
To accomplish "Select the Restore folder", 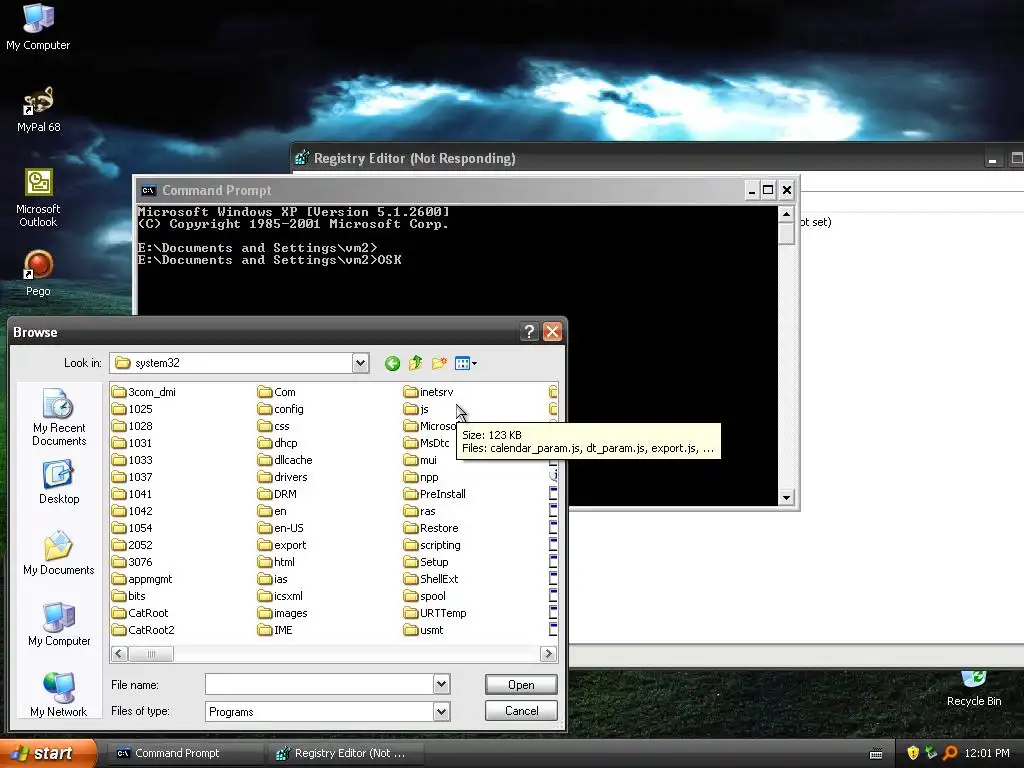I will click(x=431, y=528).
